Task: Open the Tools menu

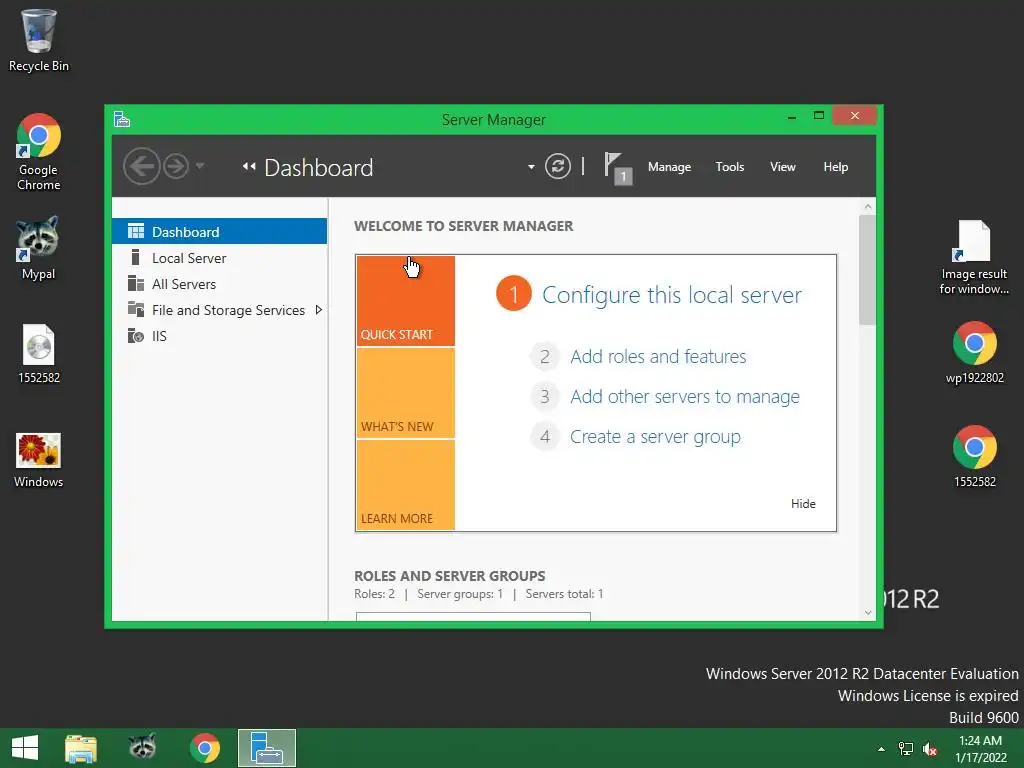Action: point(729,167)
